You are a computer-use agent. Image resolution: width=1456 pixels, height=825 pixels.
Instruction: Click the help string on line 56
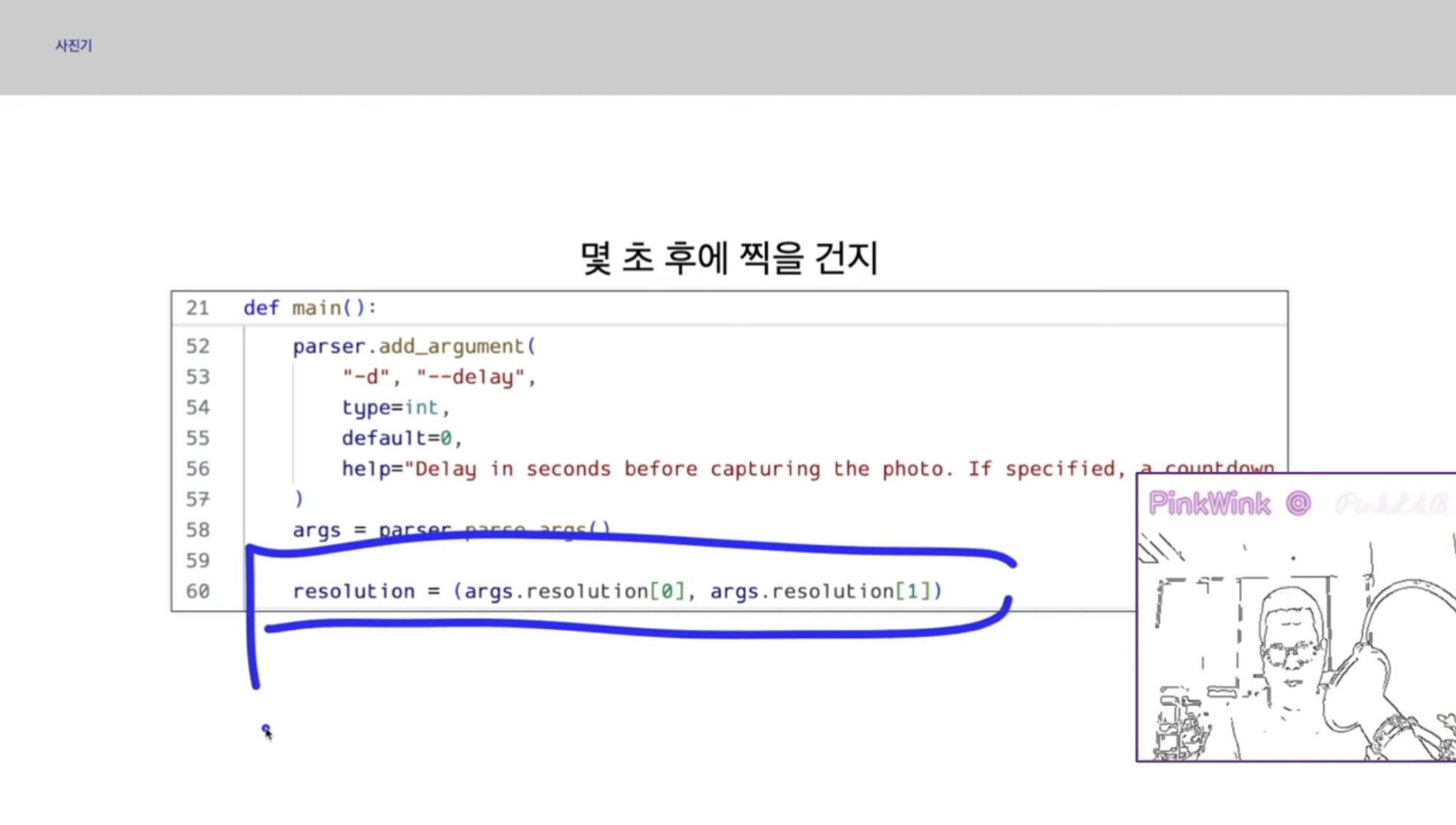click(734, 469)
